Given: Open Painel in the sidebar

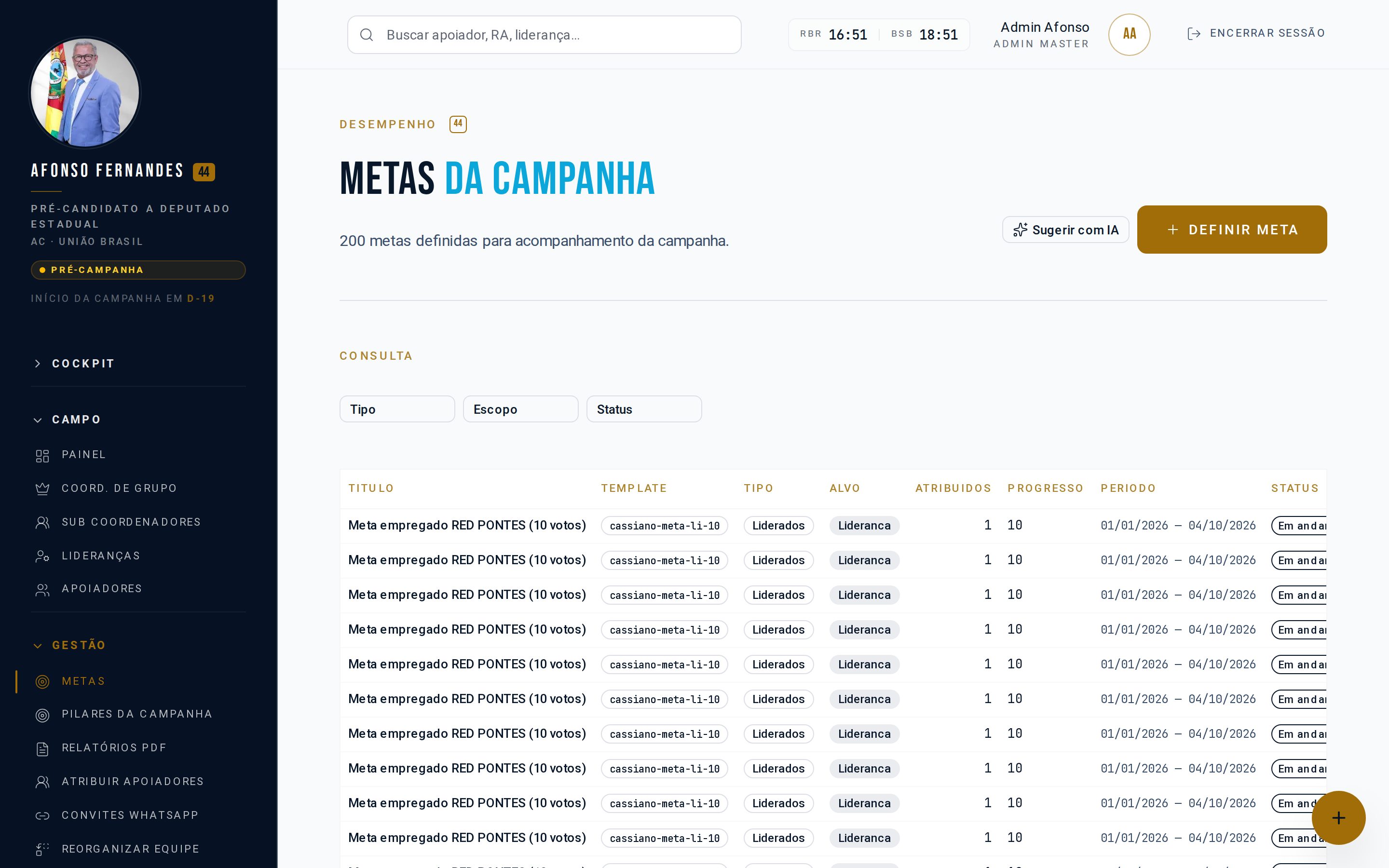Looking at the screenshot, I should (84, 455).
